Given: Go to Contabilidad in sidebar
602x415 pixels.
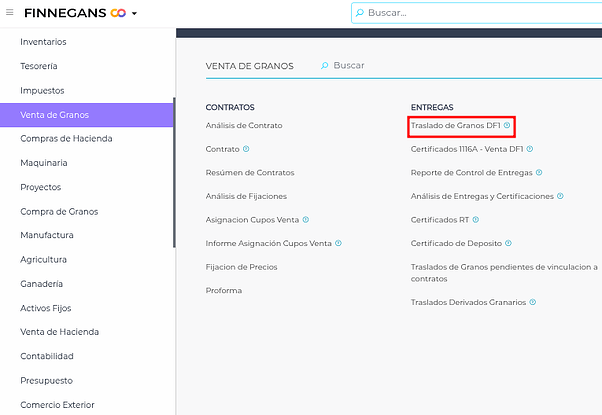Looking at the screenshot, I should (47, 356).
